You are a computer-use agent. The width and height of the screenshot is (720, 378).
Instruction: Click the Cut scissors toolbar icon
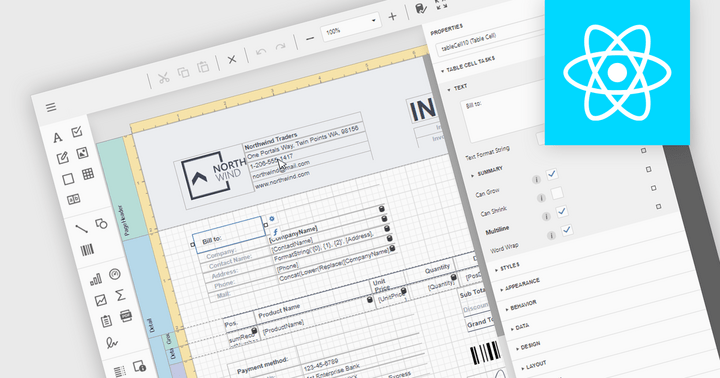(x=163, y=78)
